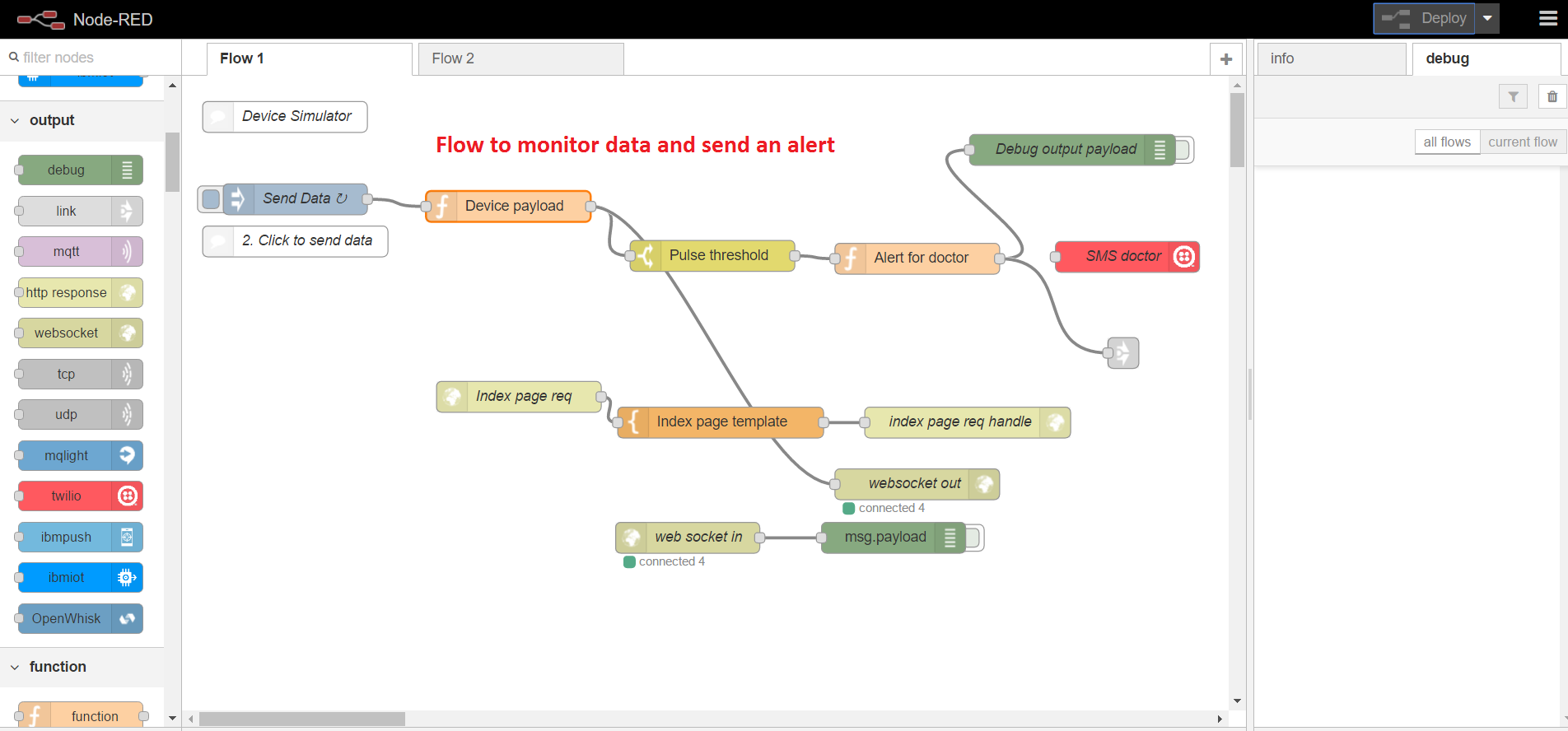The width and height of the screenshot is (1568, 731).
Task: Click the canvas horizontal scrollbar thumb
Action: [302, 719]
